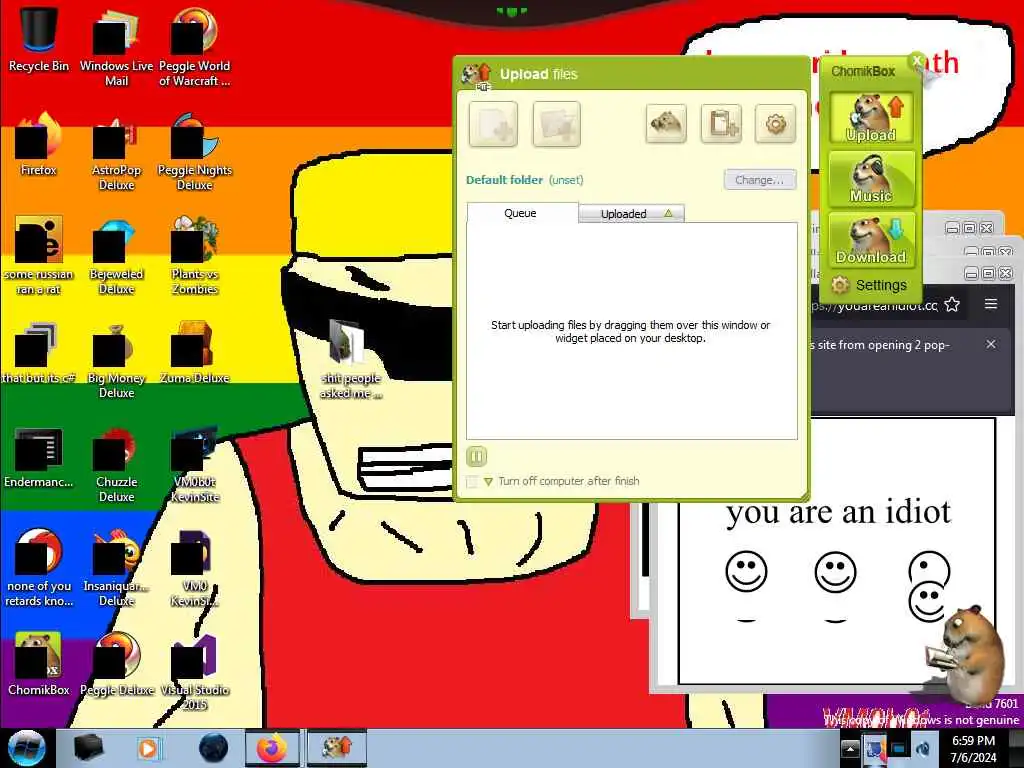Open Music in the ChomikBox widget
1024x768 pixels.
871,179
